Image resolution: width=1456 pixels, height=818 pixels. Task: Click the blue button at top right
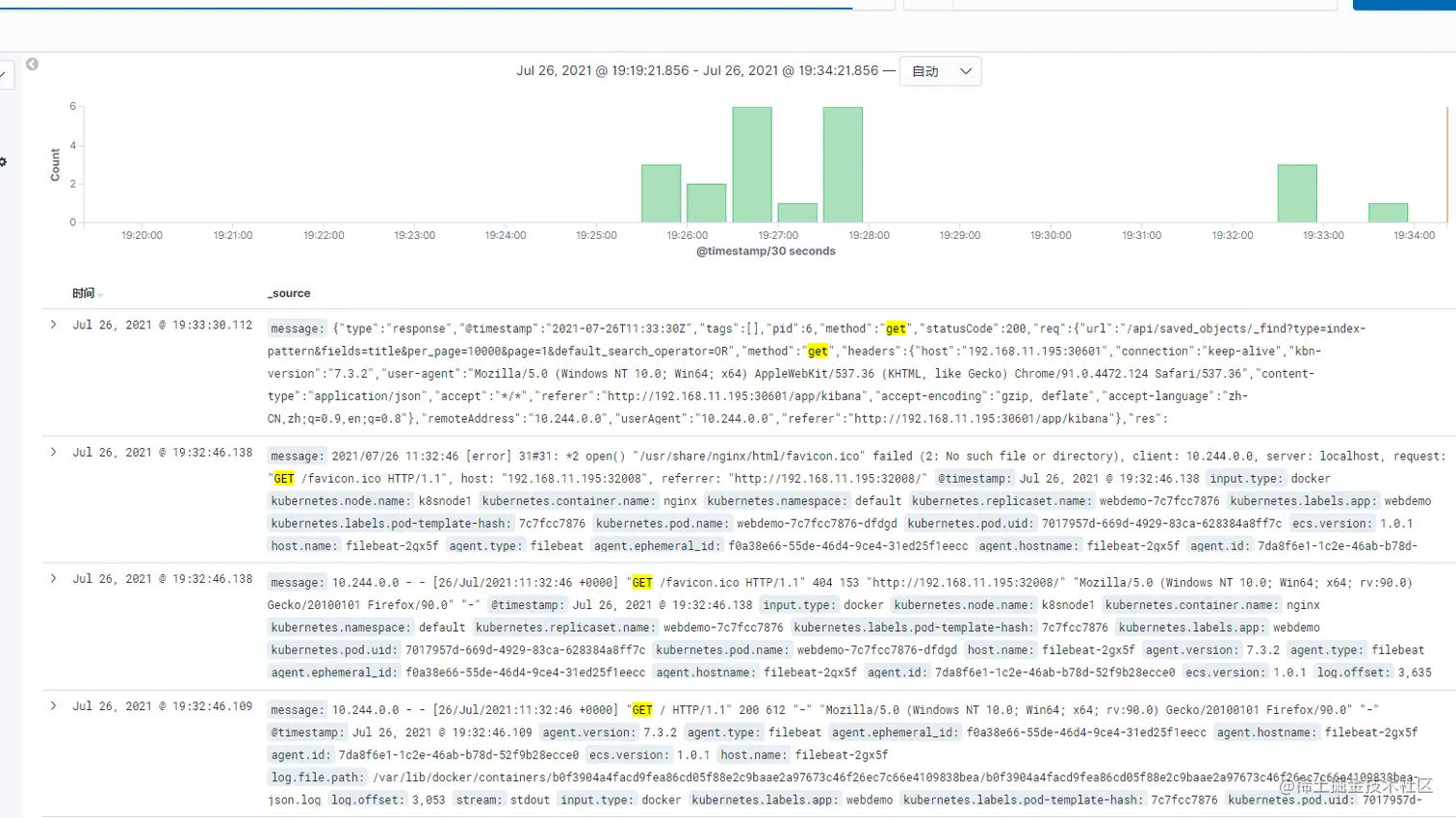click(1404, 5)
